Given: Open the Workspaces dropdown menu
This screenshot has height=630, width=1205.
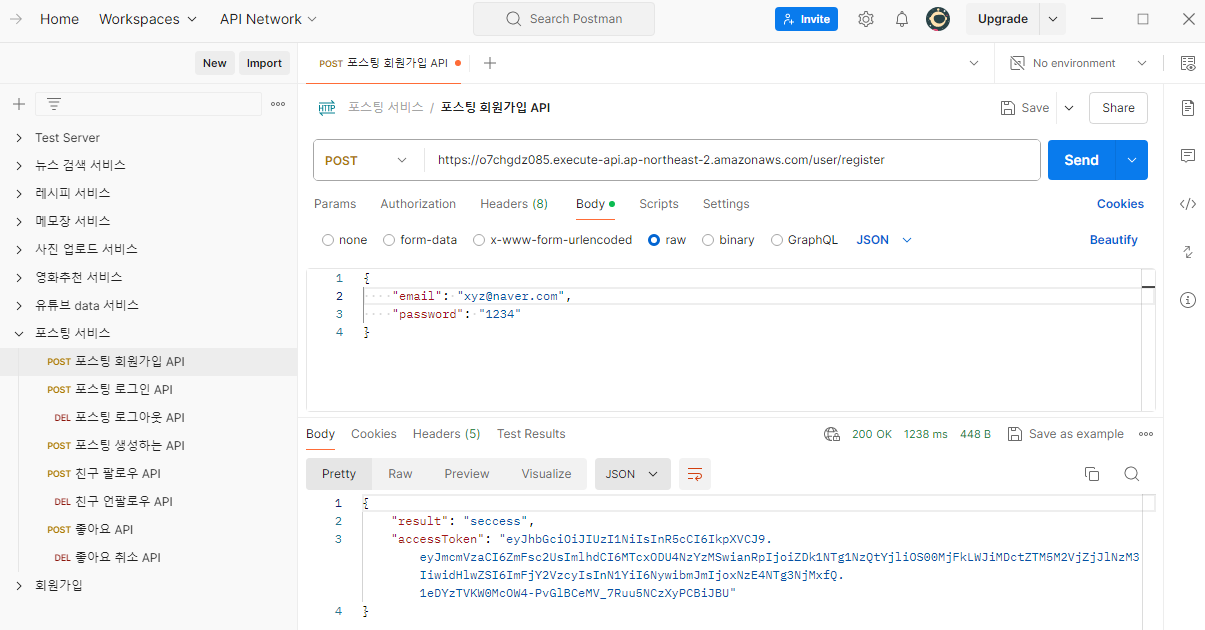Looking at the screenshot, I should point(148,19).
